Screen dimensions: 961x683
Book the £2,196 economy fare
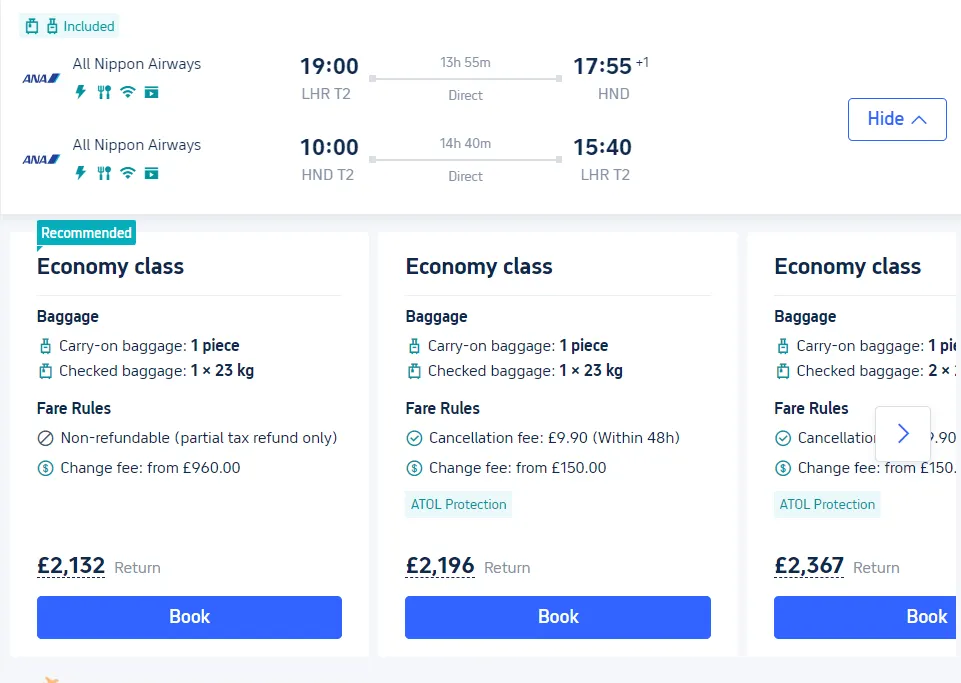[x=558, y=617]
